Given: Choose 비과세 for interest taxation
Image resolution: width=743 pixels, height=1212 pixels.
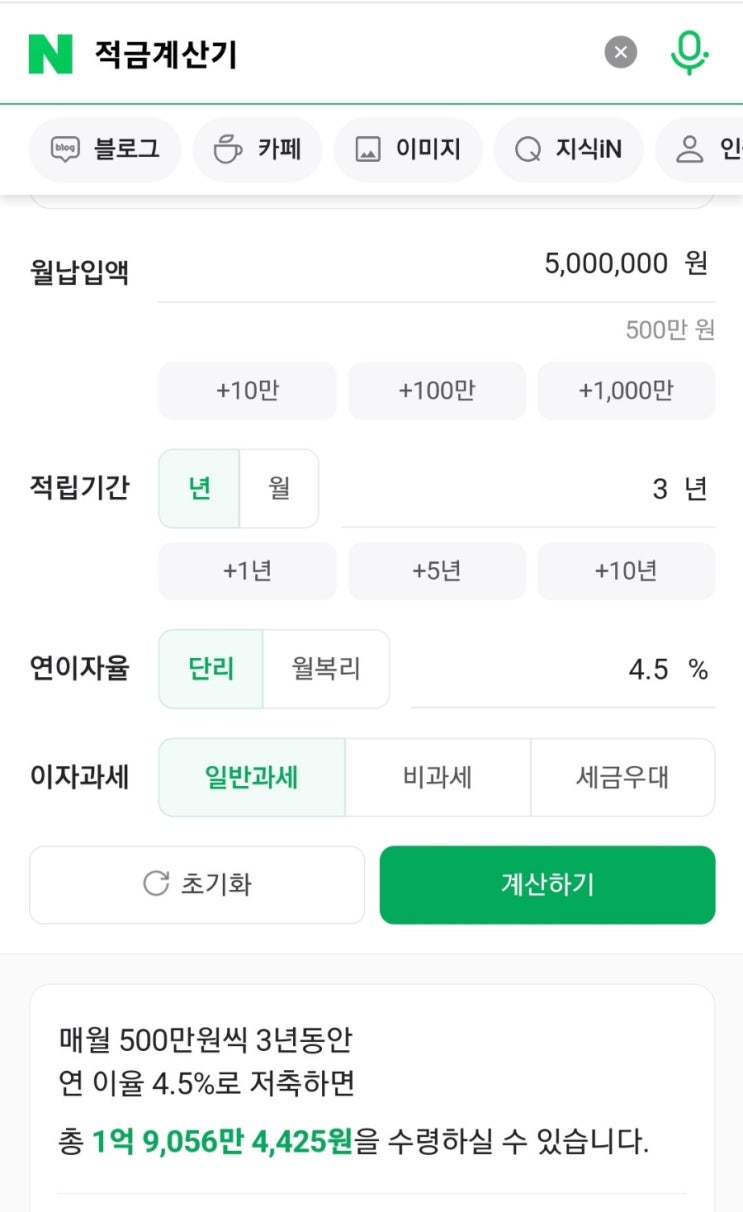Looking at the screenshot, I should click(437, 778).
